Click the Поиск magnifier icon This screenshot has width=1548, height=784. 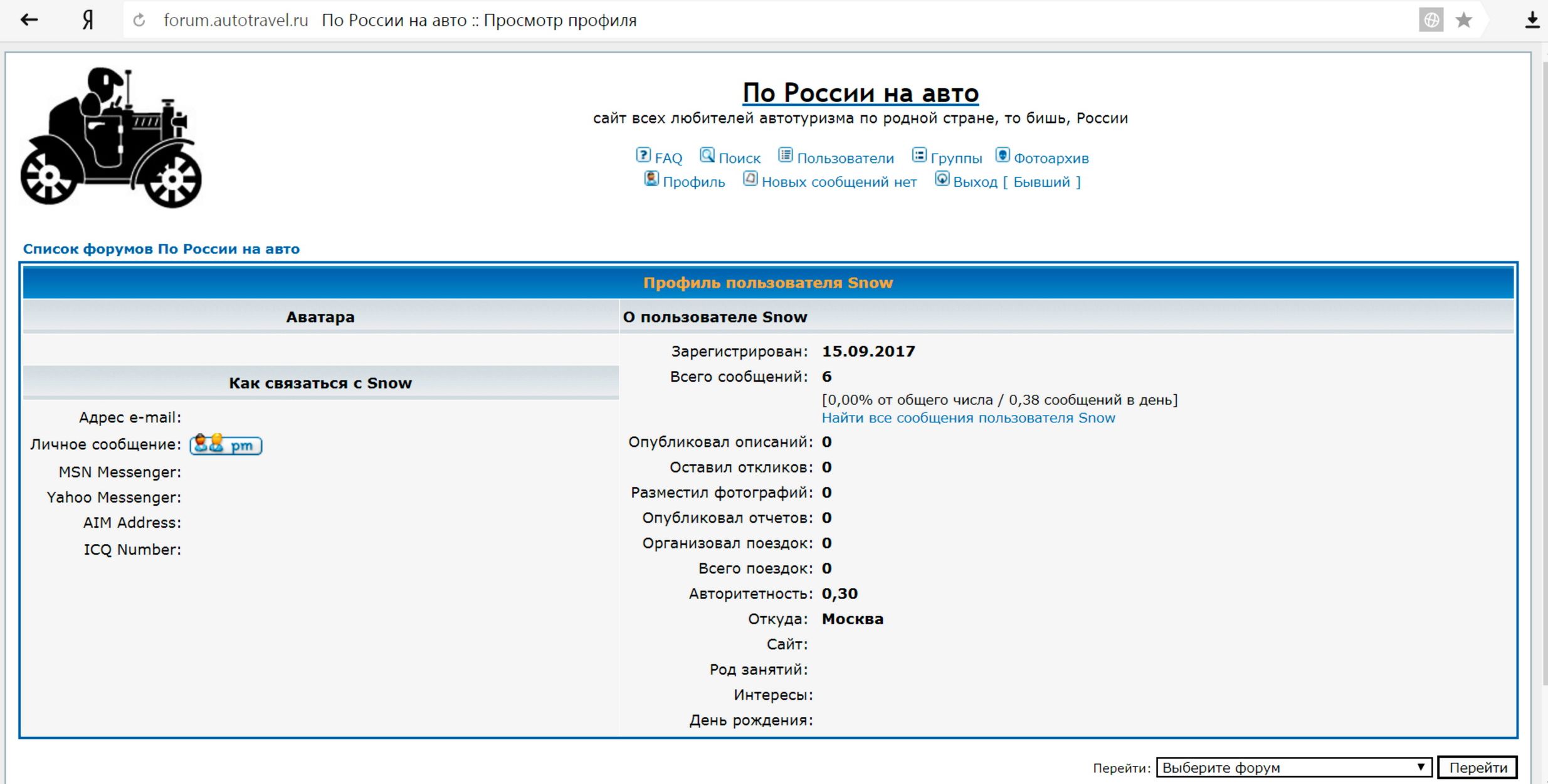(x=707, y=155)
